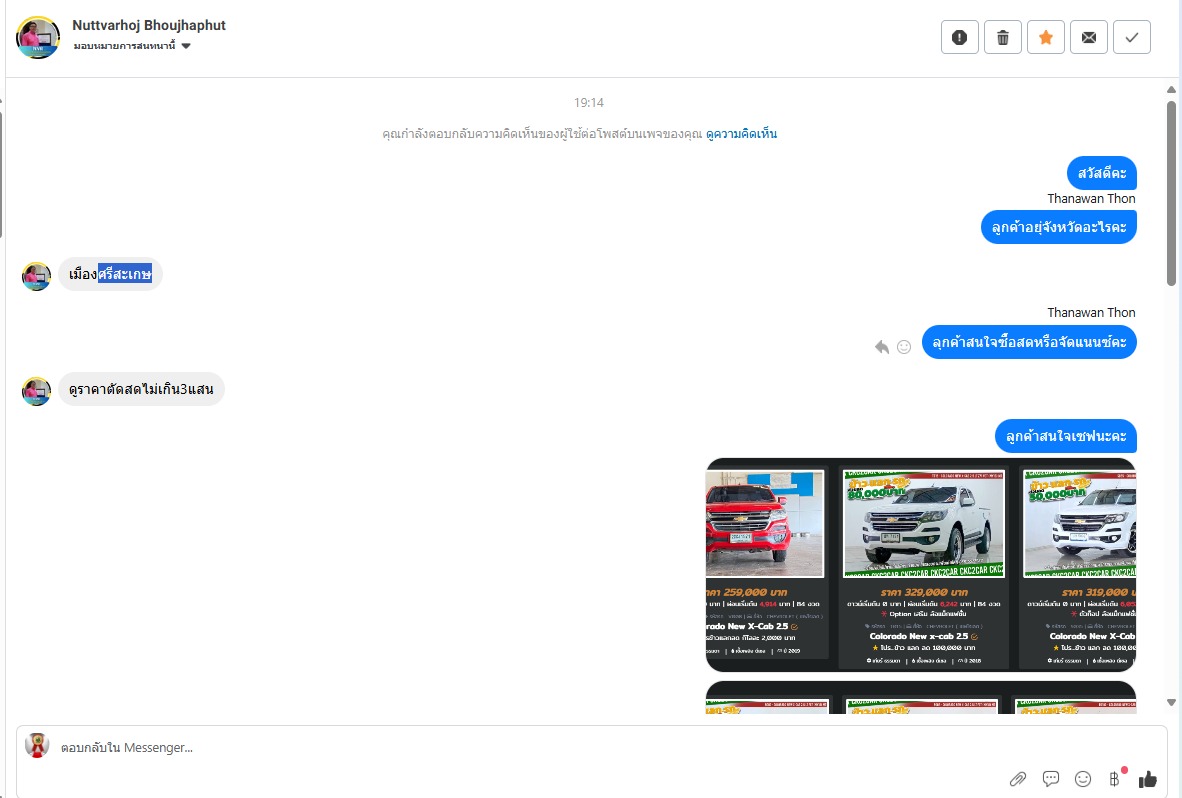Mark conversation as spam with exclamation icon
1182x798 pixels.
[960, 37]
